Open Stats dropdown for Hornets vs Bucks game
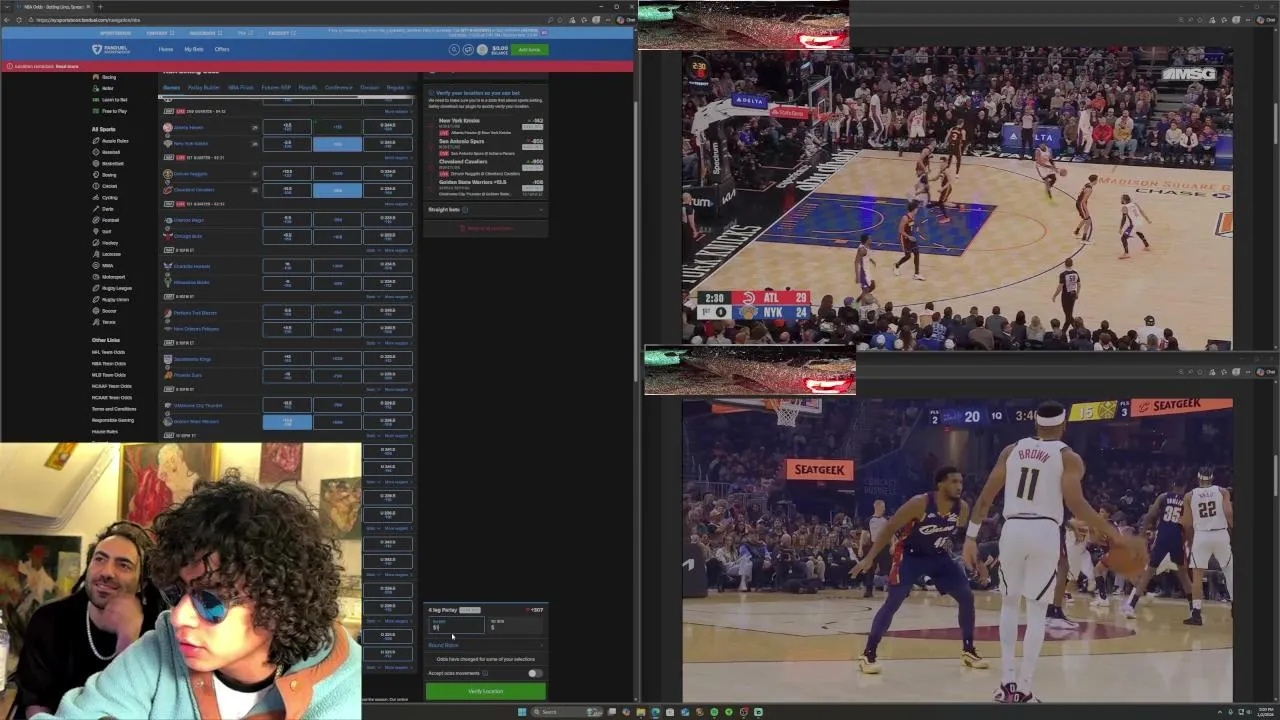 (x=372, y=296)
